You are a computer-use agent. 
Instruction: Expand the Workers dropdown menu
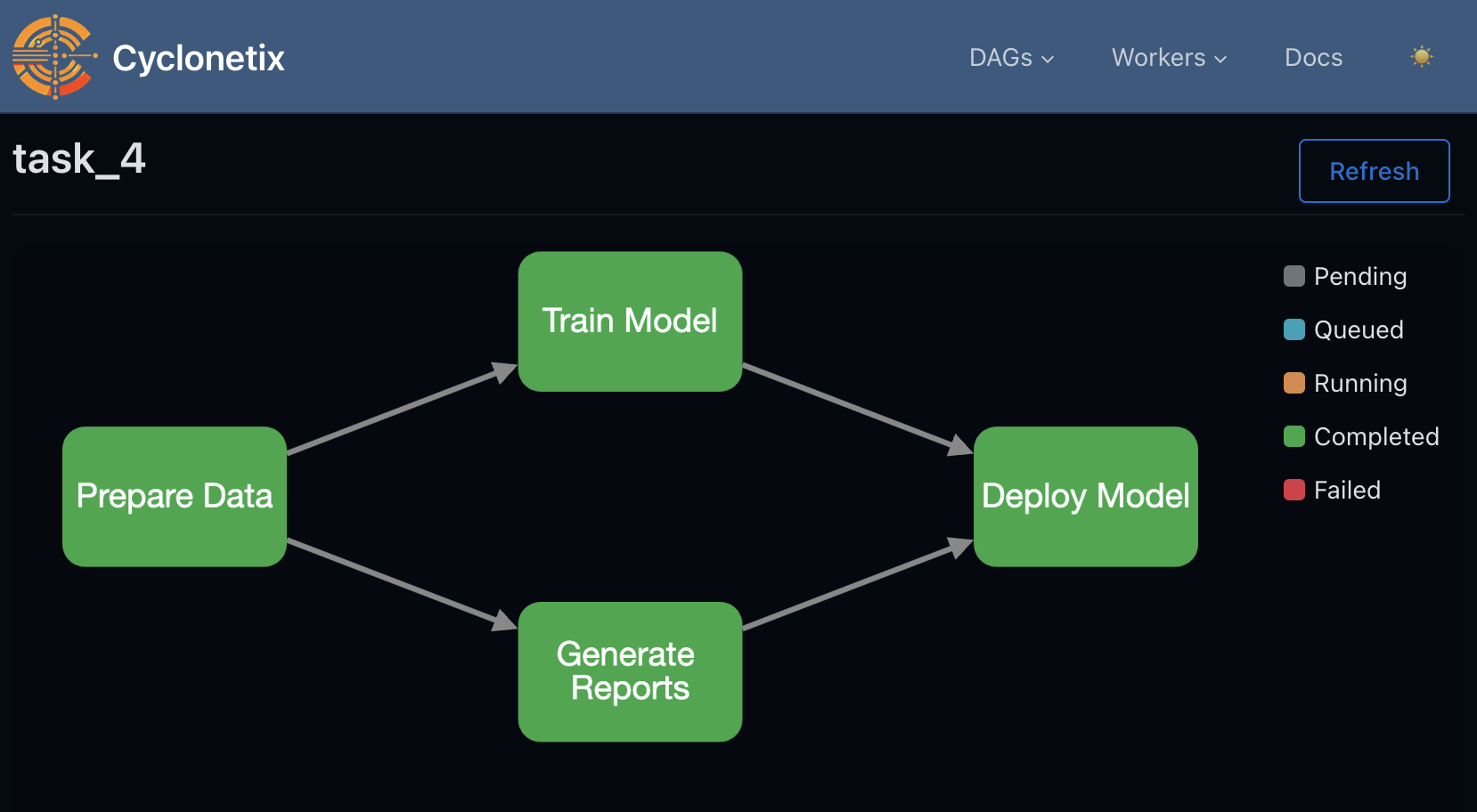(1169, 58)
